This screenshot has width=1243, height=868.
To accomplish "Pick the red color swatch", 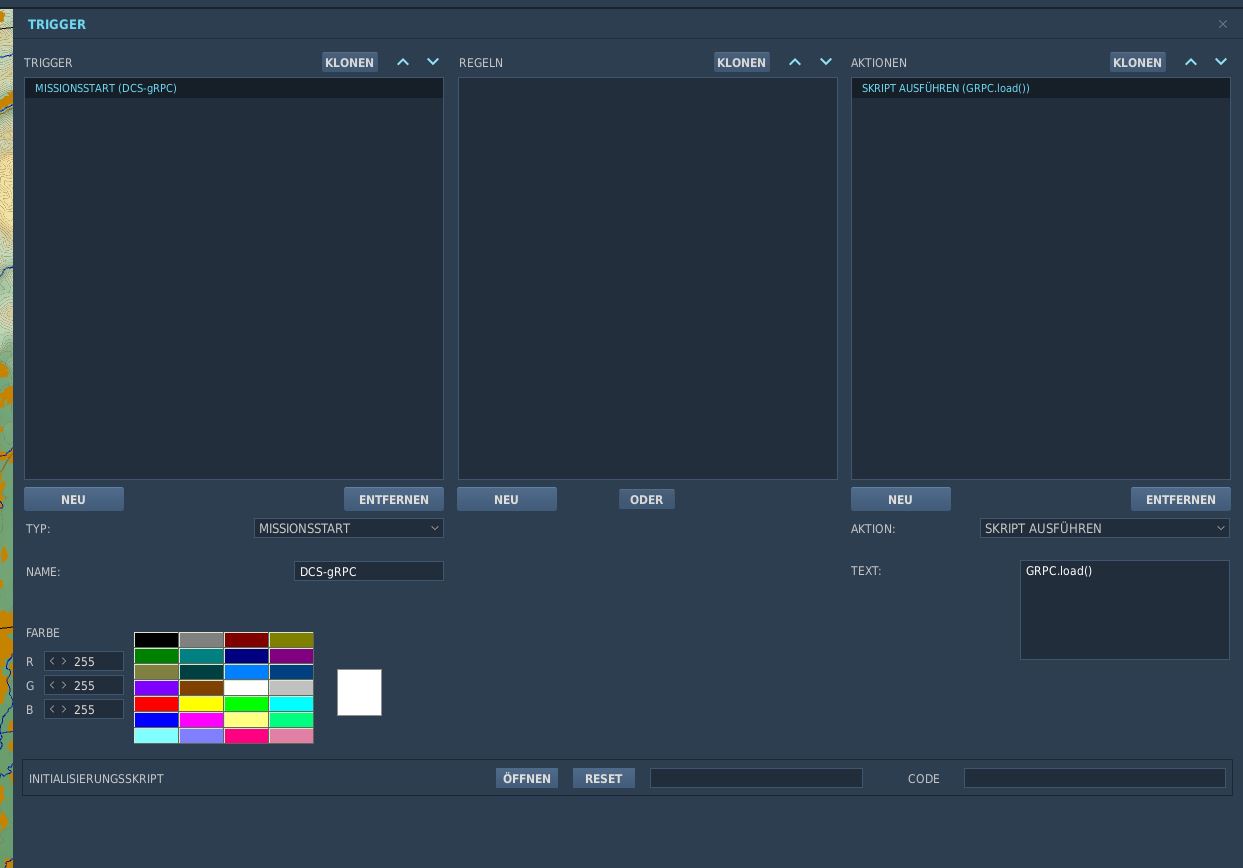I will (x=156, y=704).
